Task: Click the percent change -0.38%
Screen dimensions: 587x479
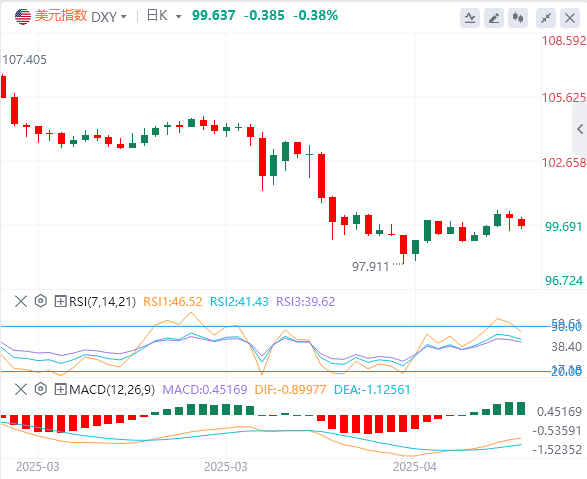Action: pos(316,16)
